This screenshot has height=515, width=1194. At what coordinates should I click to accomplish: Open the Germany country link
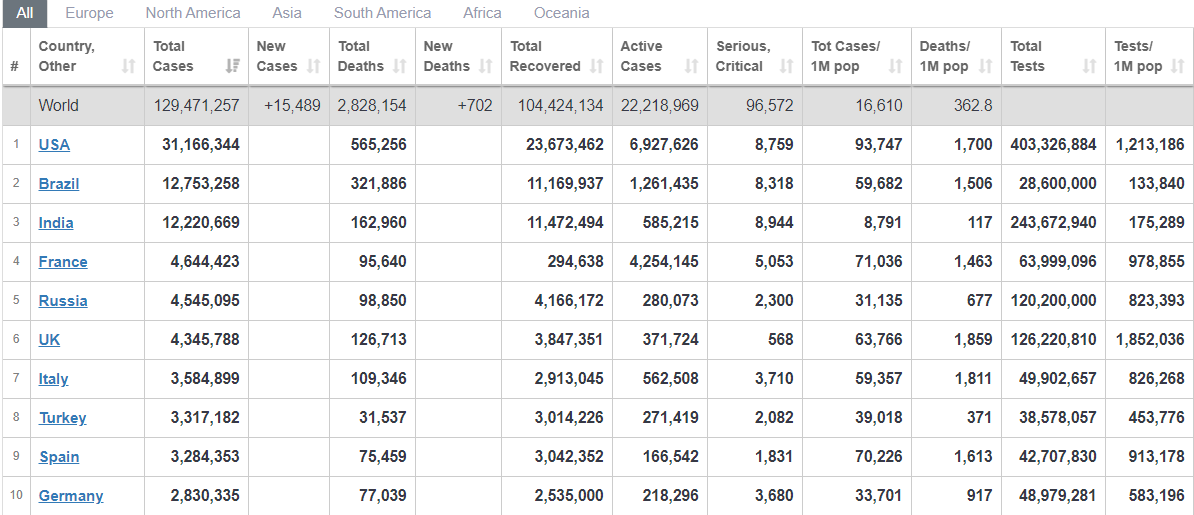tap(71, 495)
